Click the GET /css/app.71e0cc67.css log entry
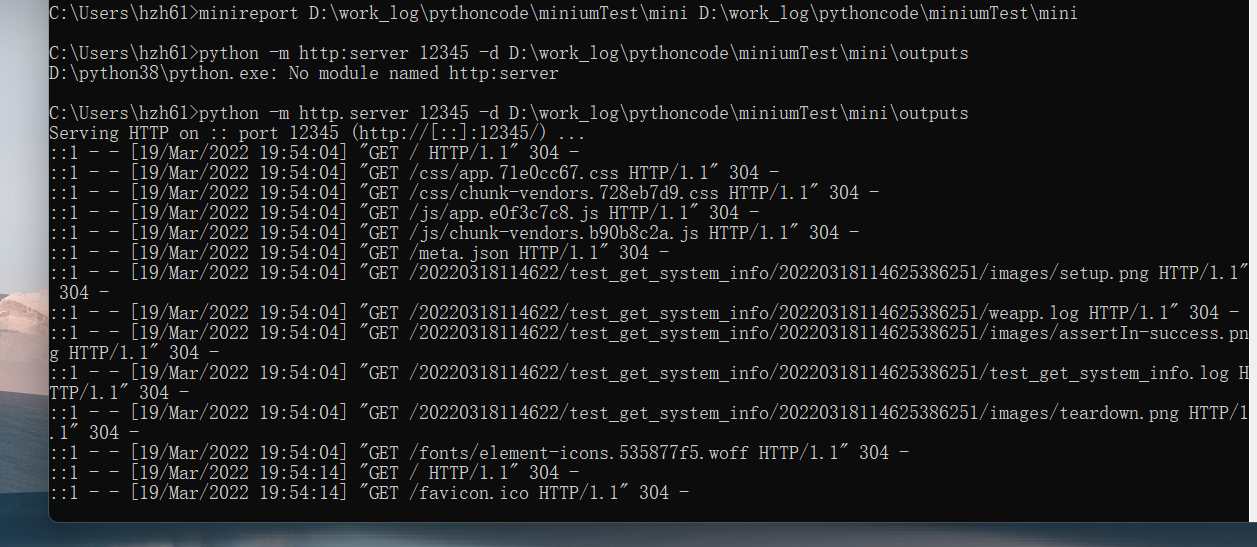Image resolution: width=1257 pixels, height=547 pixels. pos(413,173)
